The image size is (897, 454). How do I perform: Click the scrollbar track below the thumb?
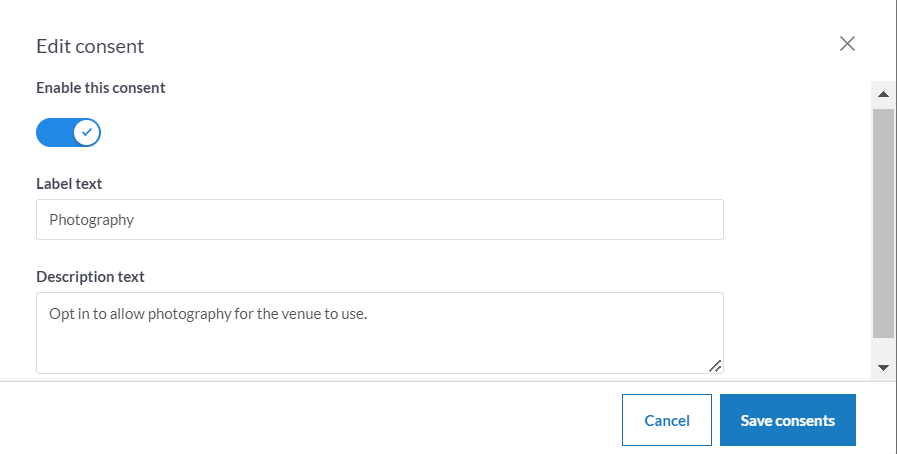click(883, 348)
